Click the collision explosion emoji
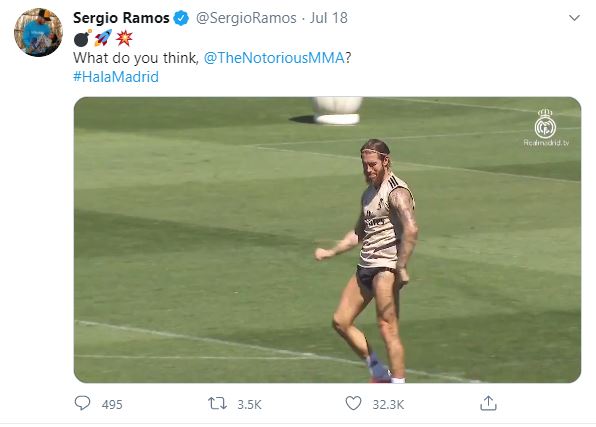The image size is (596, 427). click(124, 38)
